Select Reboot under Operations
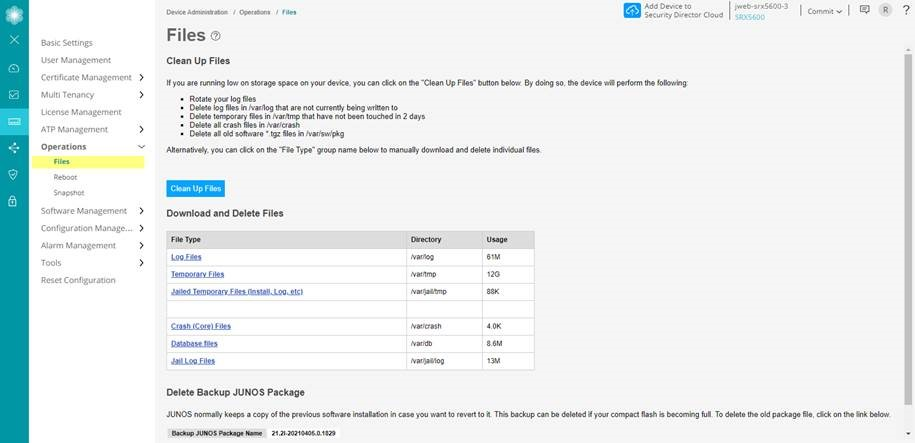The width and height of the screenshot is (915, 443). 65,177
